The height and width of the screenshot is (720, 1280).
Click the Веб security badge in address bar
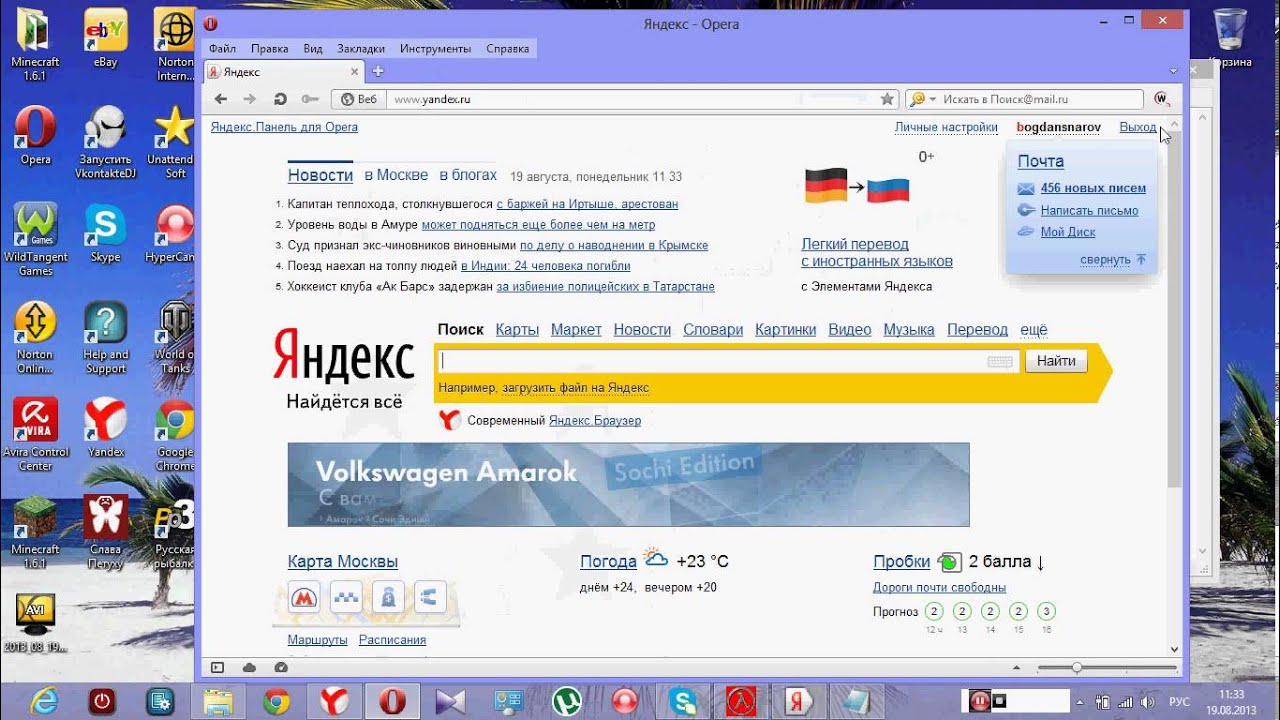[359, 99]
